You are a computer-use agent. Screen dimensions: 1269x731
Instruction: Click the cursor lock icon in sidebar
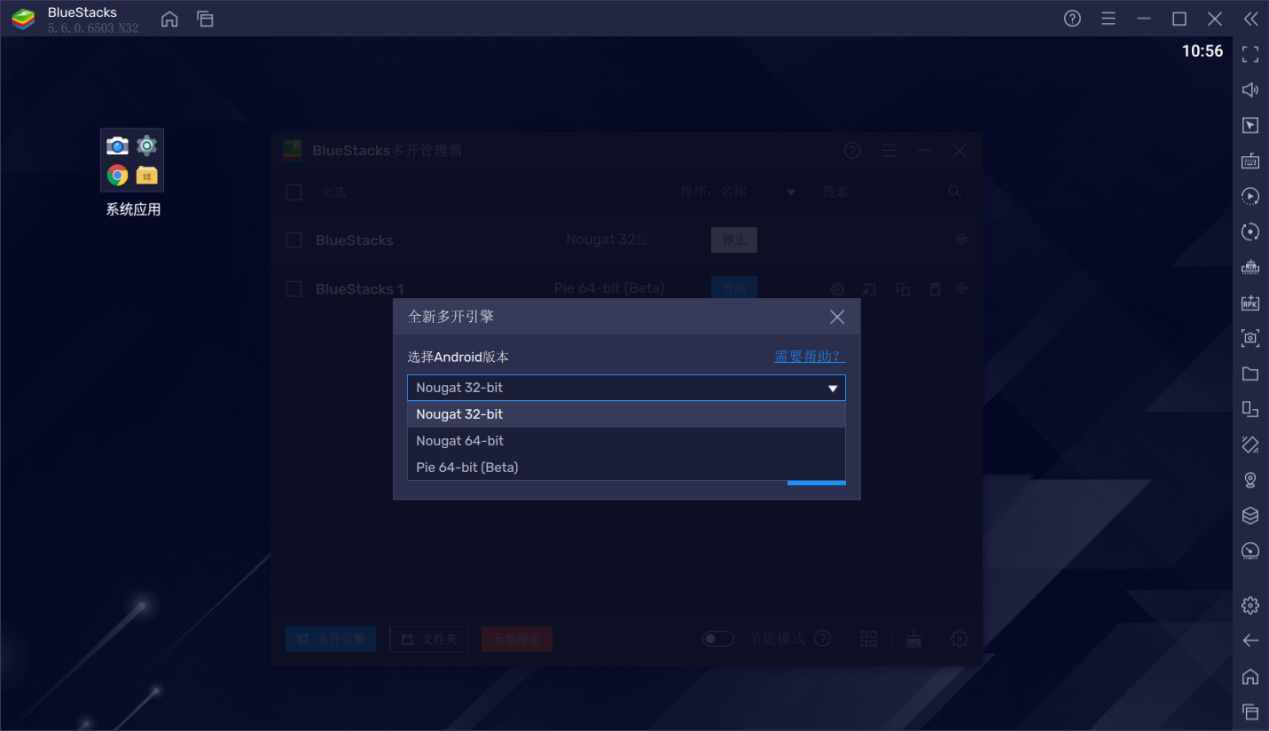[x=1250, y=125]
